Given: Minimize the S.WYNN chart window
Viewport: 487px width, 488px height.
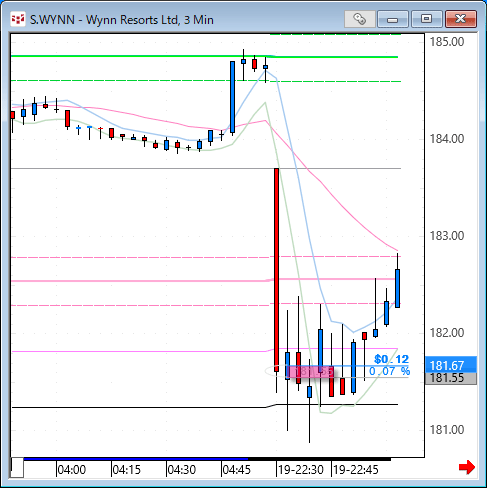Looking at the screenshot, I should (x=393, y=19).
